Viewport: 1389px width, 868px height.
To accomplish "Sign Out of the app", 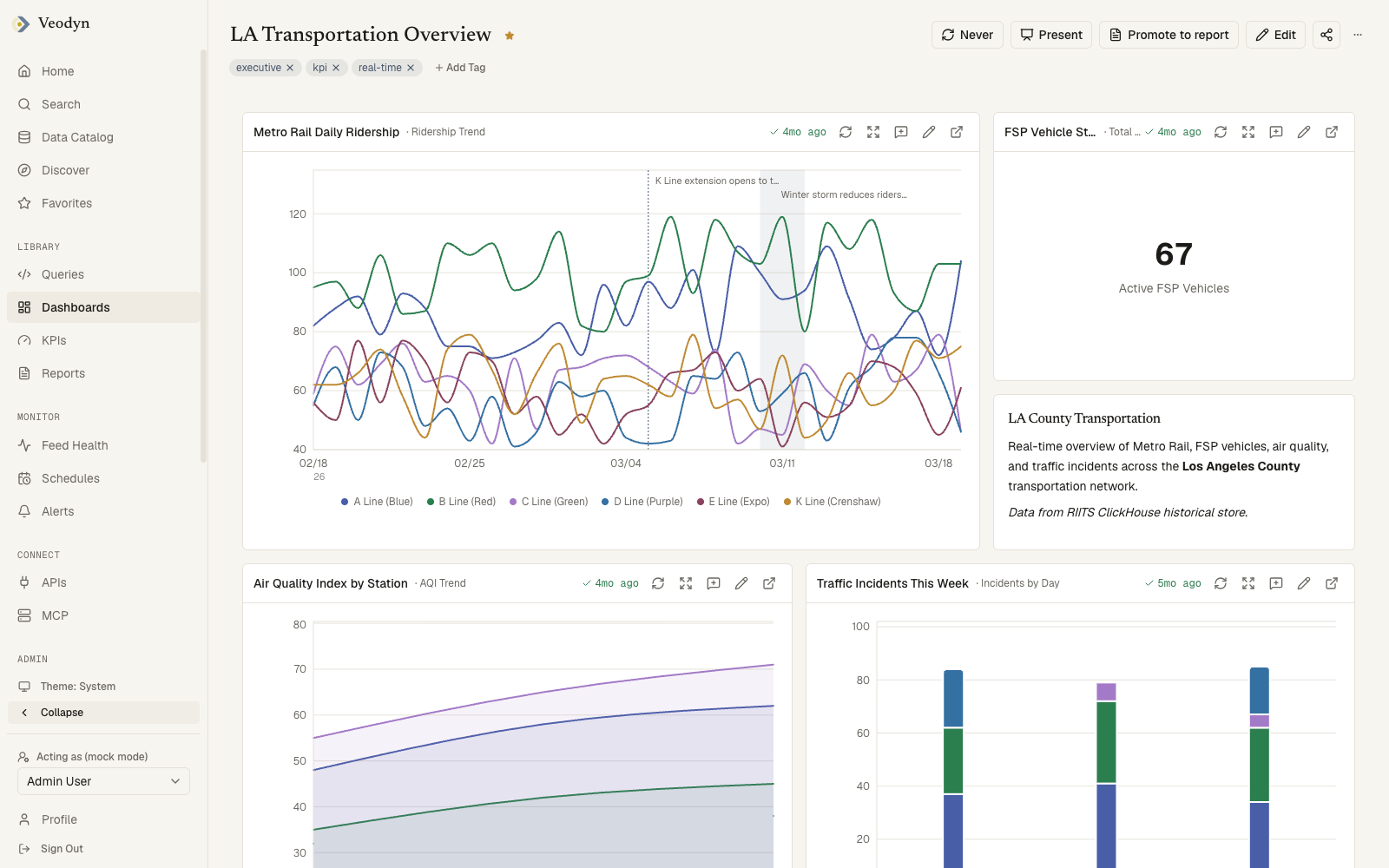I will pos(103,849).
